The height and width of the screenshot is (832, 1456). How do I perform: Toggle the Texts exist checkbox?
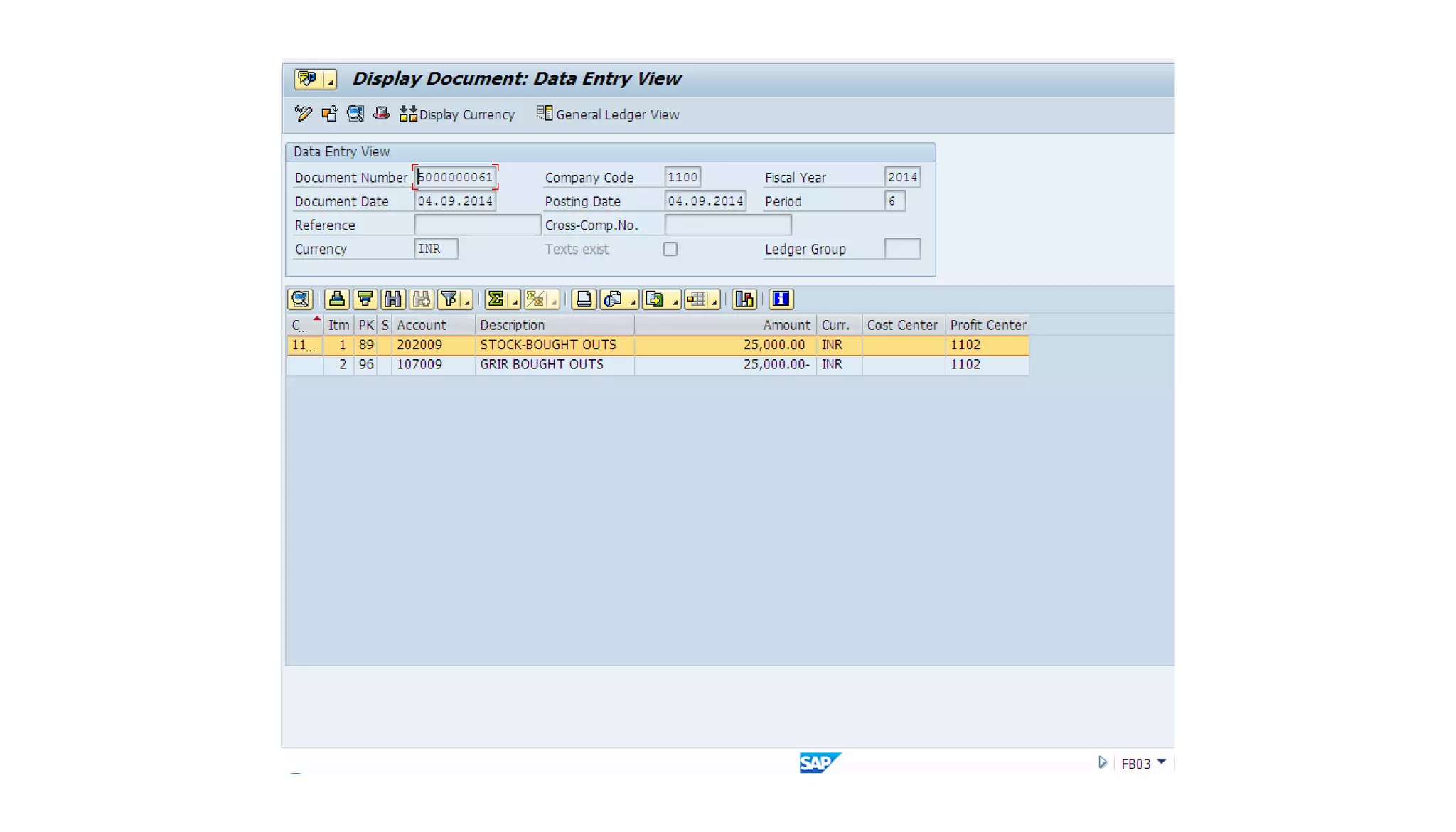670,250
